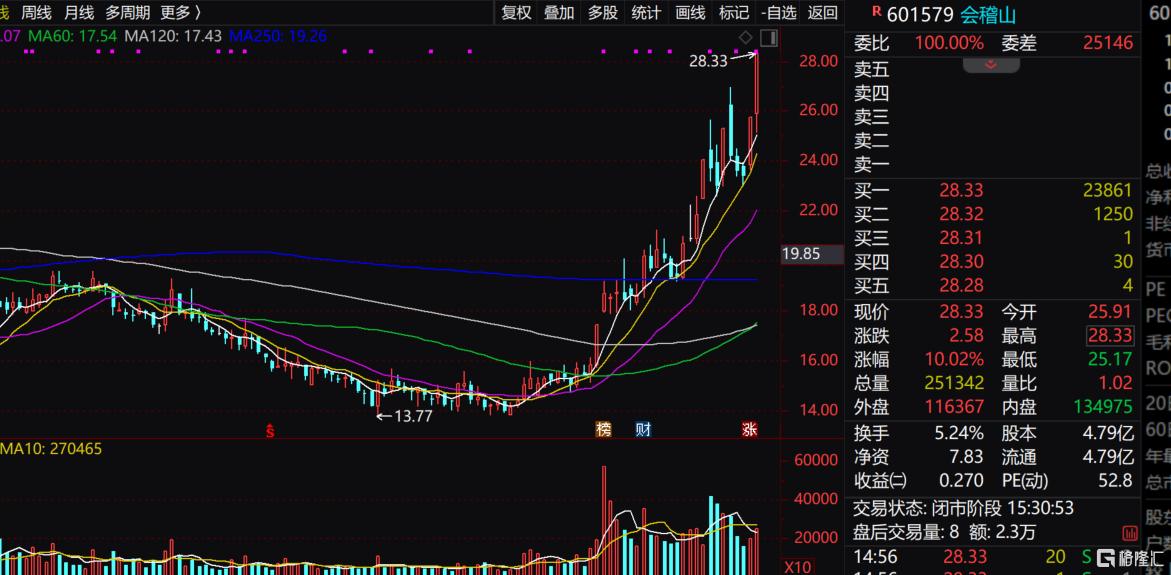Click the stock code 601579

(921, 14)
